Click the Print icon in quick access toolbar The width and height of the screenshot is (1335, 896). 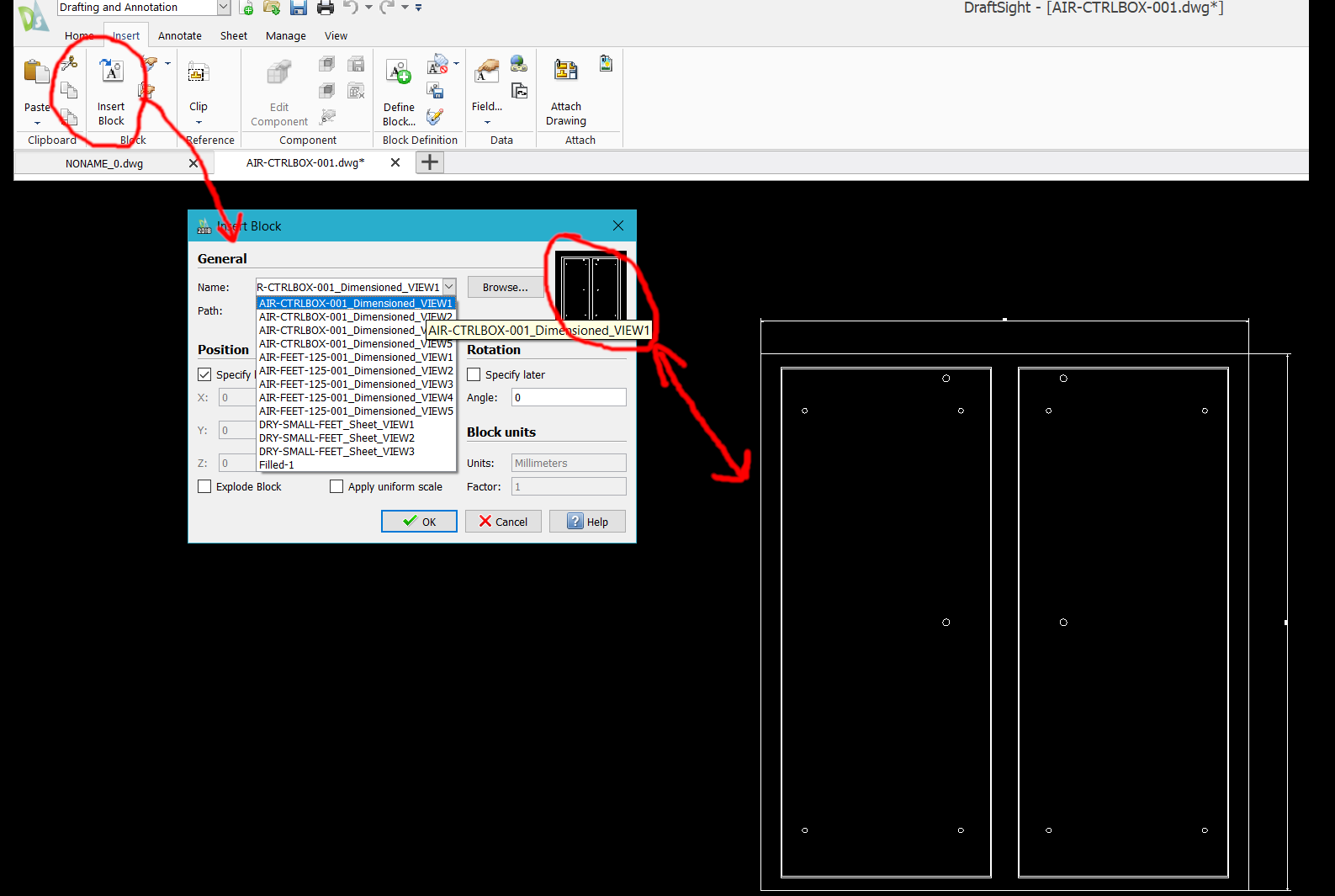326,8
